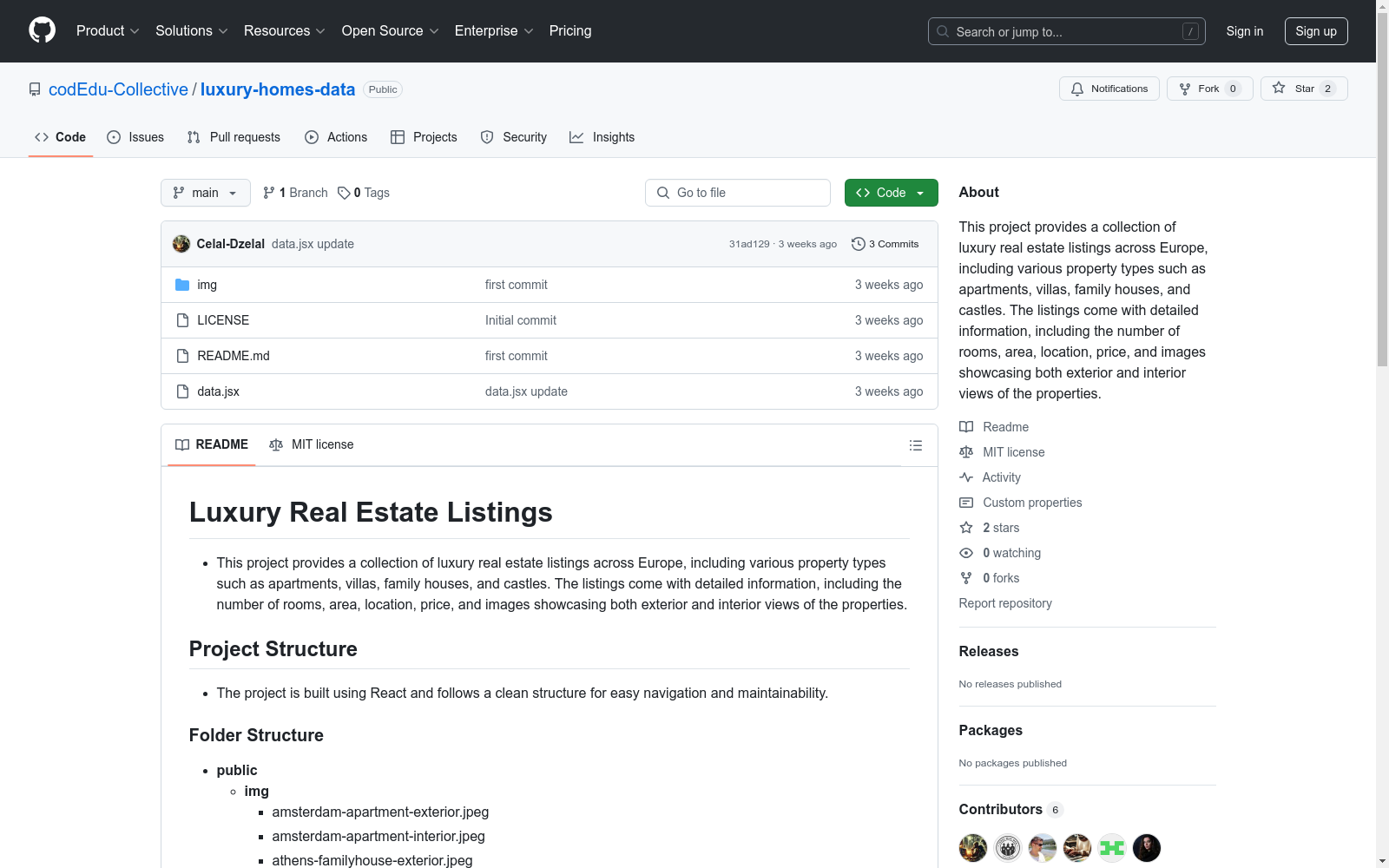Image resolution: width=1389 pixels, height=868 pixels.
Task: Click the Custom properties note icon
Action: tap(966, 503)
